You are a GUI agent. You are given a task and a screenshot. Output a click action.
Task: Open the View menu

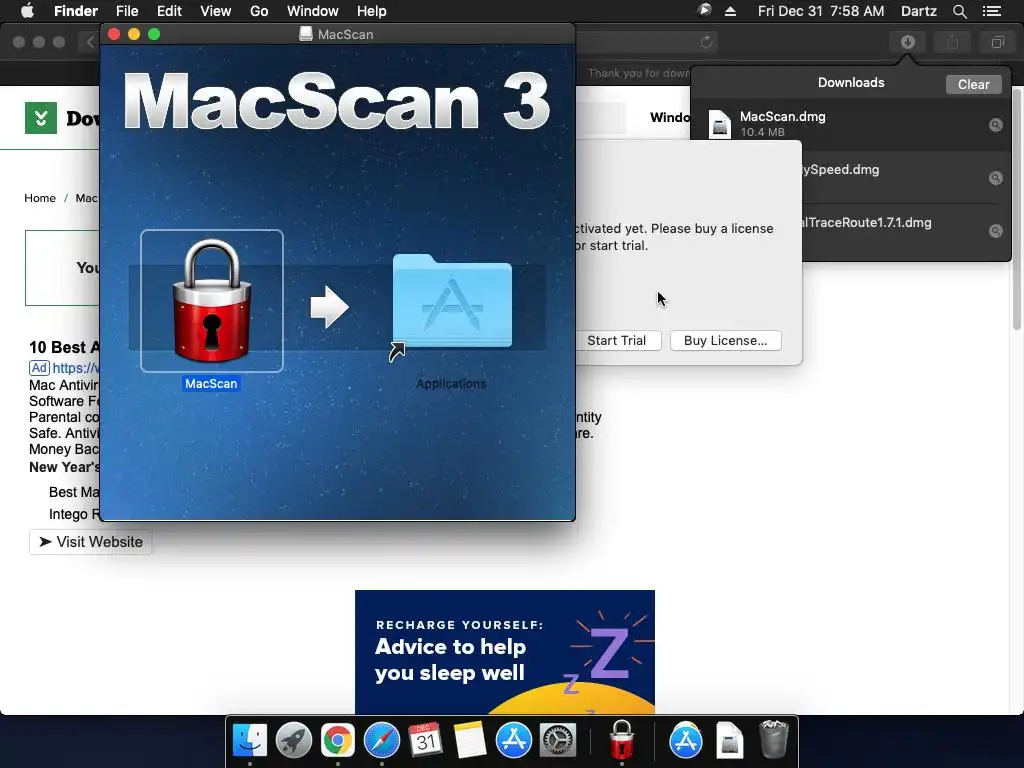[x=216, y=11]
